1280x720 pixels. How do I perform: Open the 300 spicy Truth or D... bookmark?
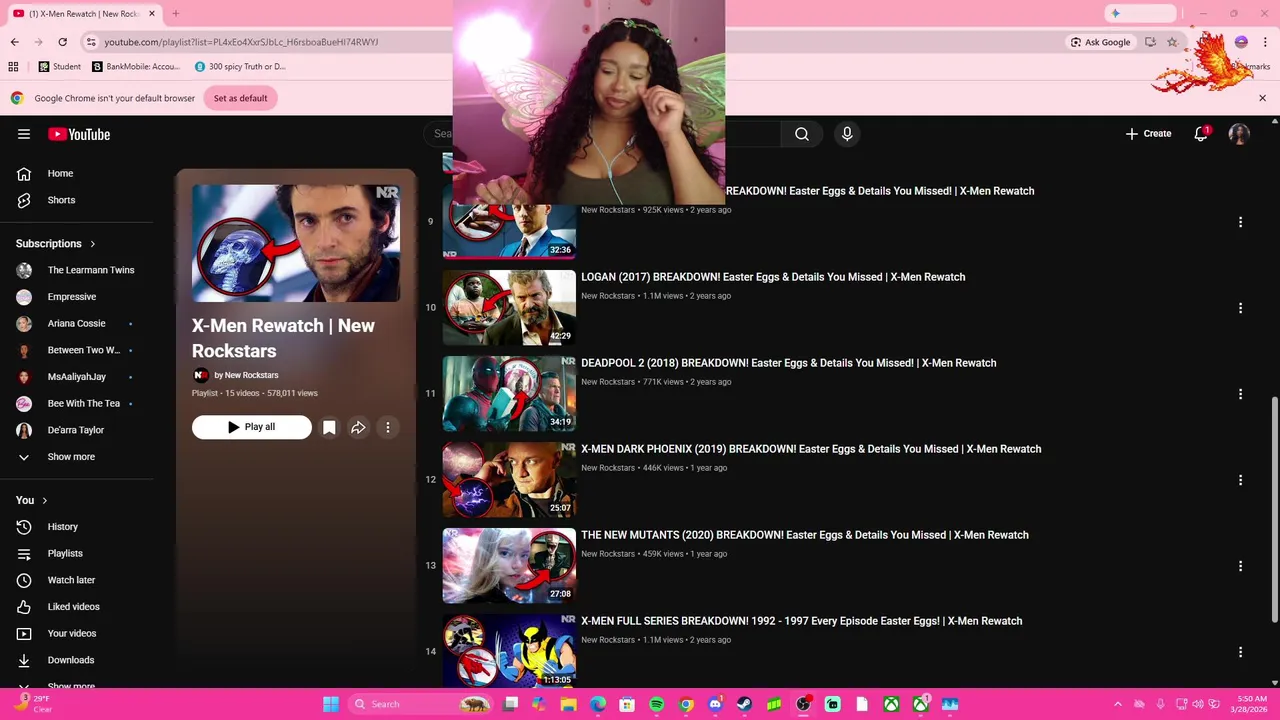240,66
